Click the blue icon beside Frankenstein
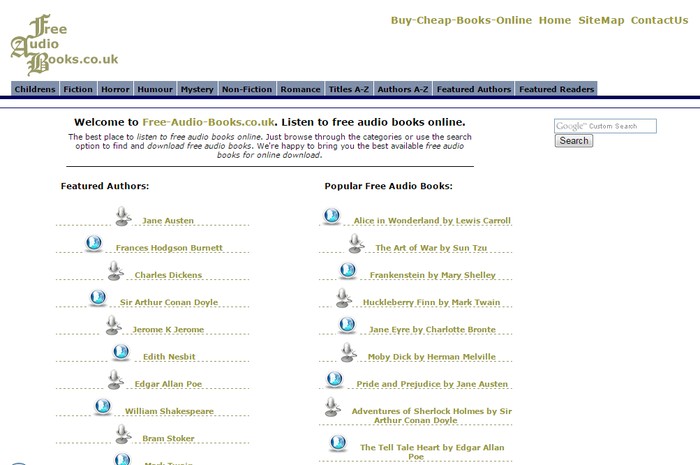This screenshot has width=700, height=465. click(348, 270)
